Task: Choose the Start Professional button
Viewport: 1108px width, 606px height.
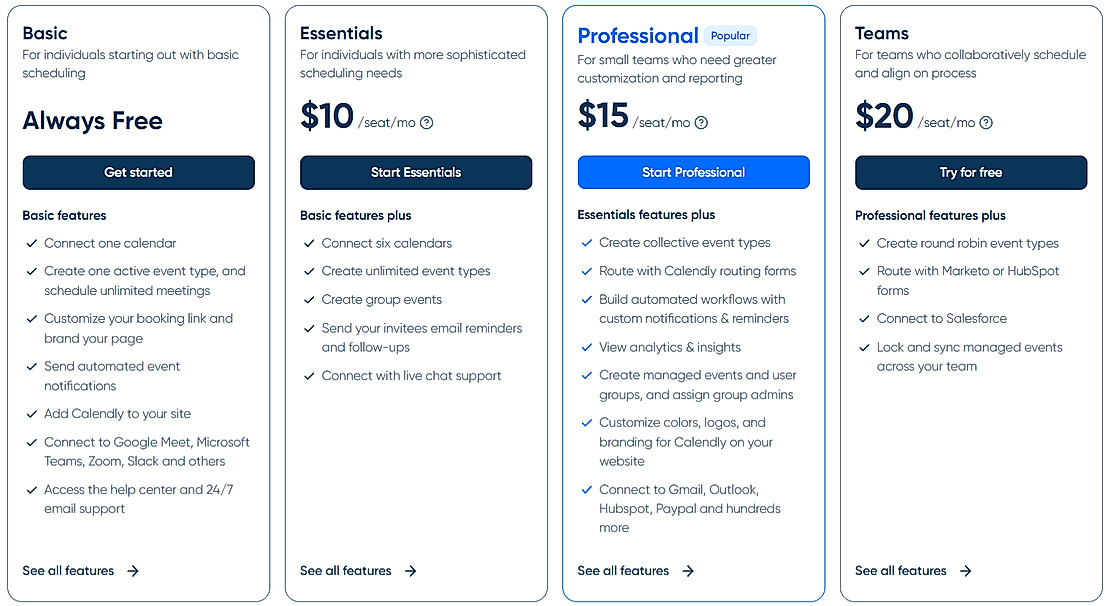Action: pyautogui.click(x=693, y=172)
